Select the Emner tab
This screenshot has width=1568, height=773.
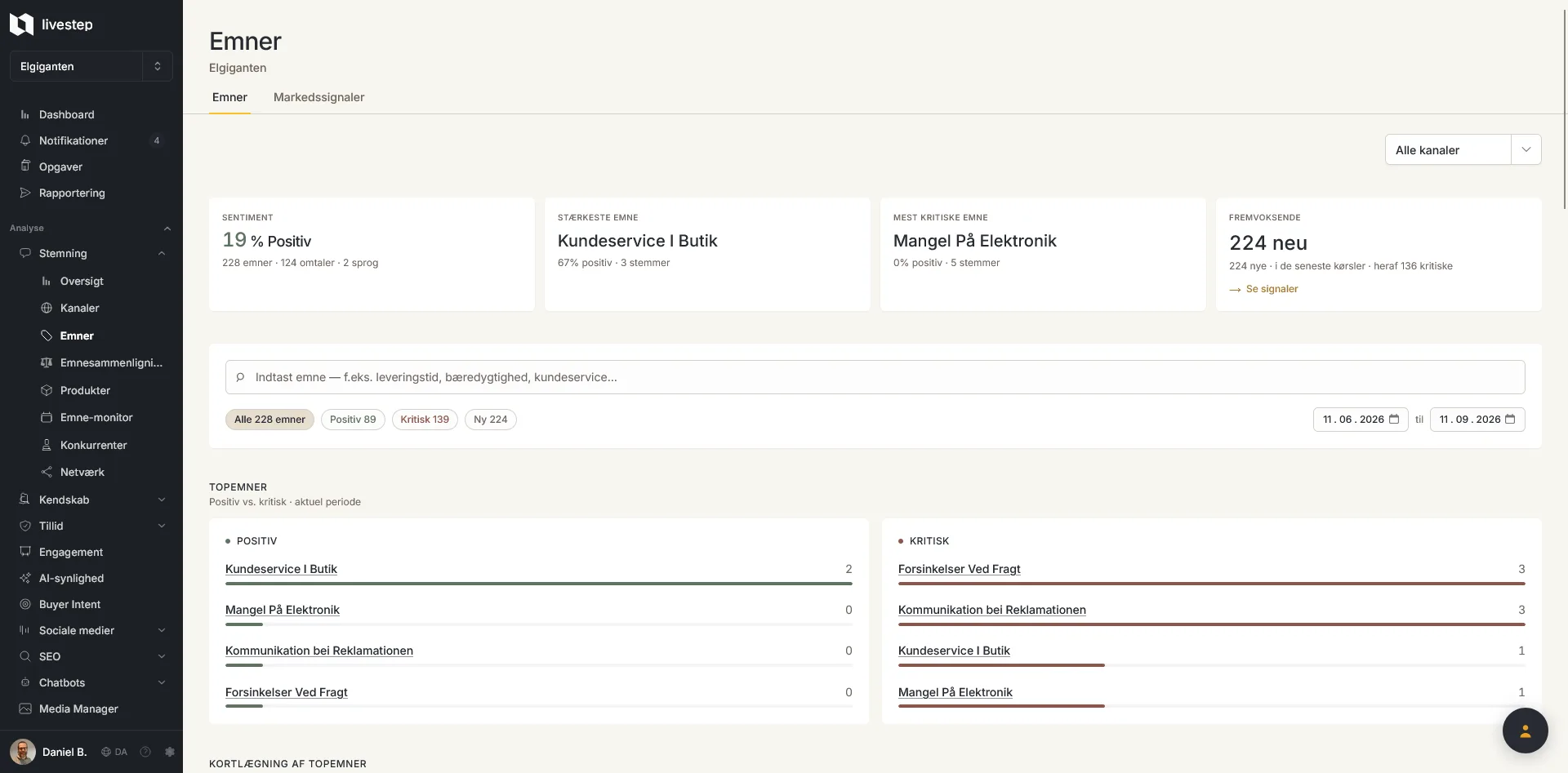click(x=229, y=97)
